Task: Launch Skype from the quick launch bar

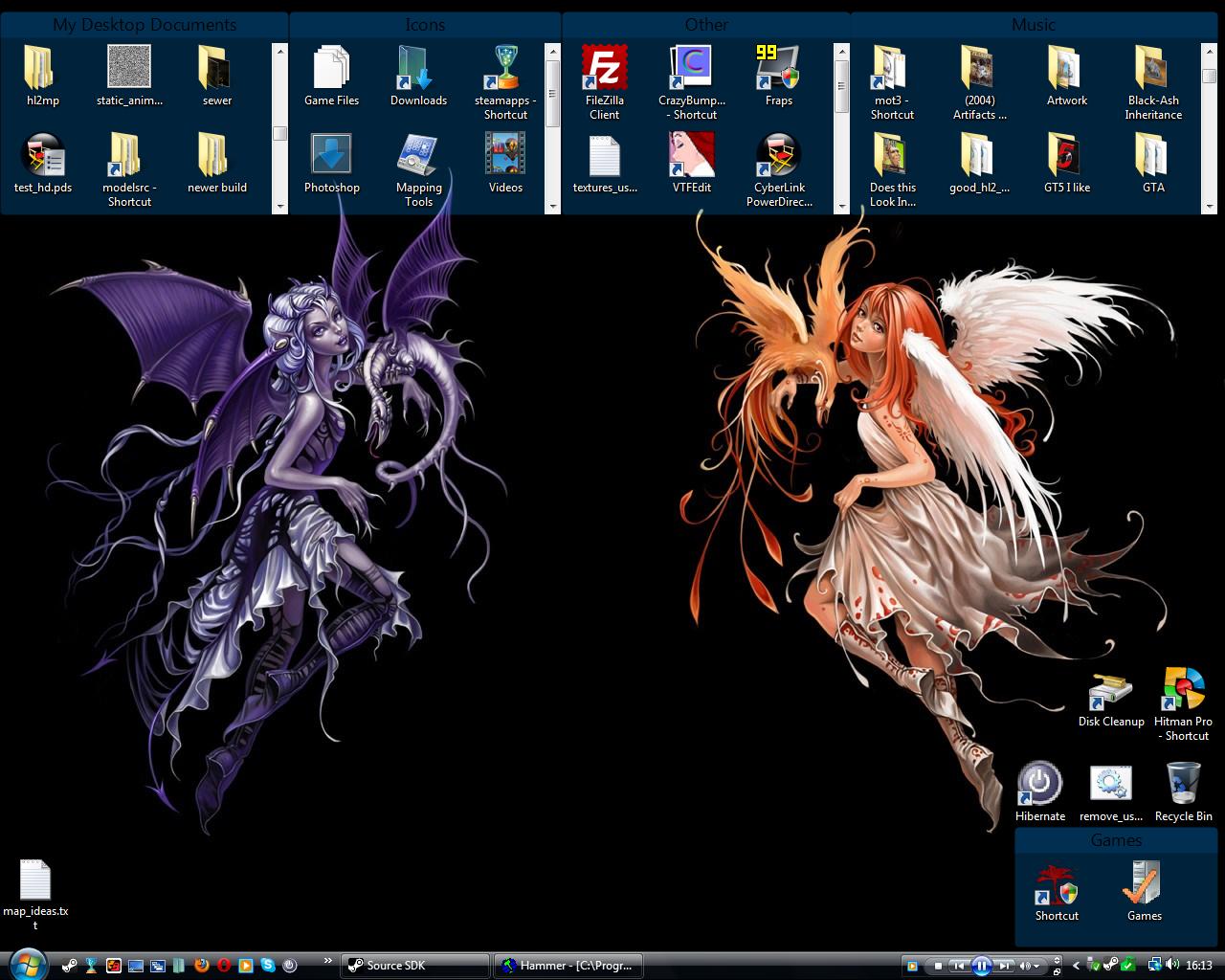Action: pos(266,965)
